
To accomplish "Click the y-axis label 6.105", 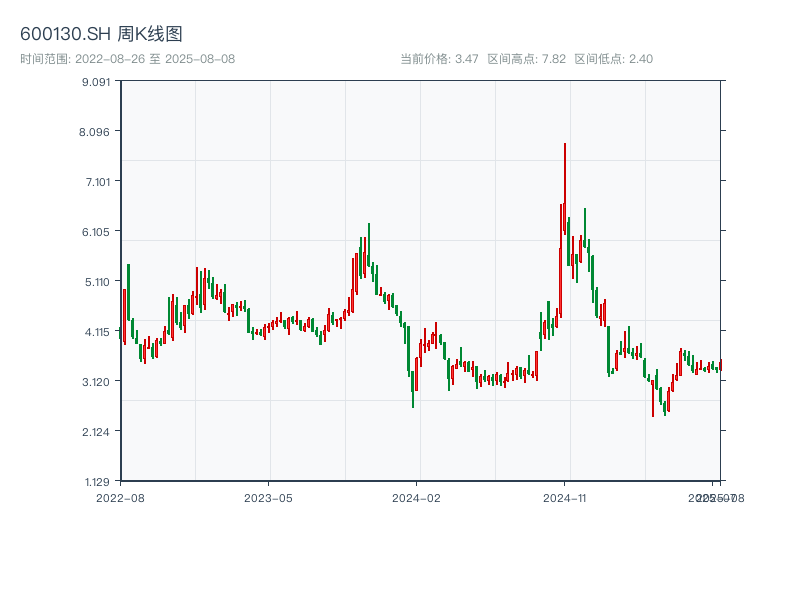I will coord(96,232).
